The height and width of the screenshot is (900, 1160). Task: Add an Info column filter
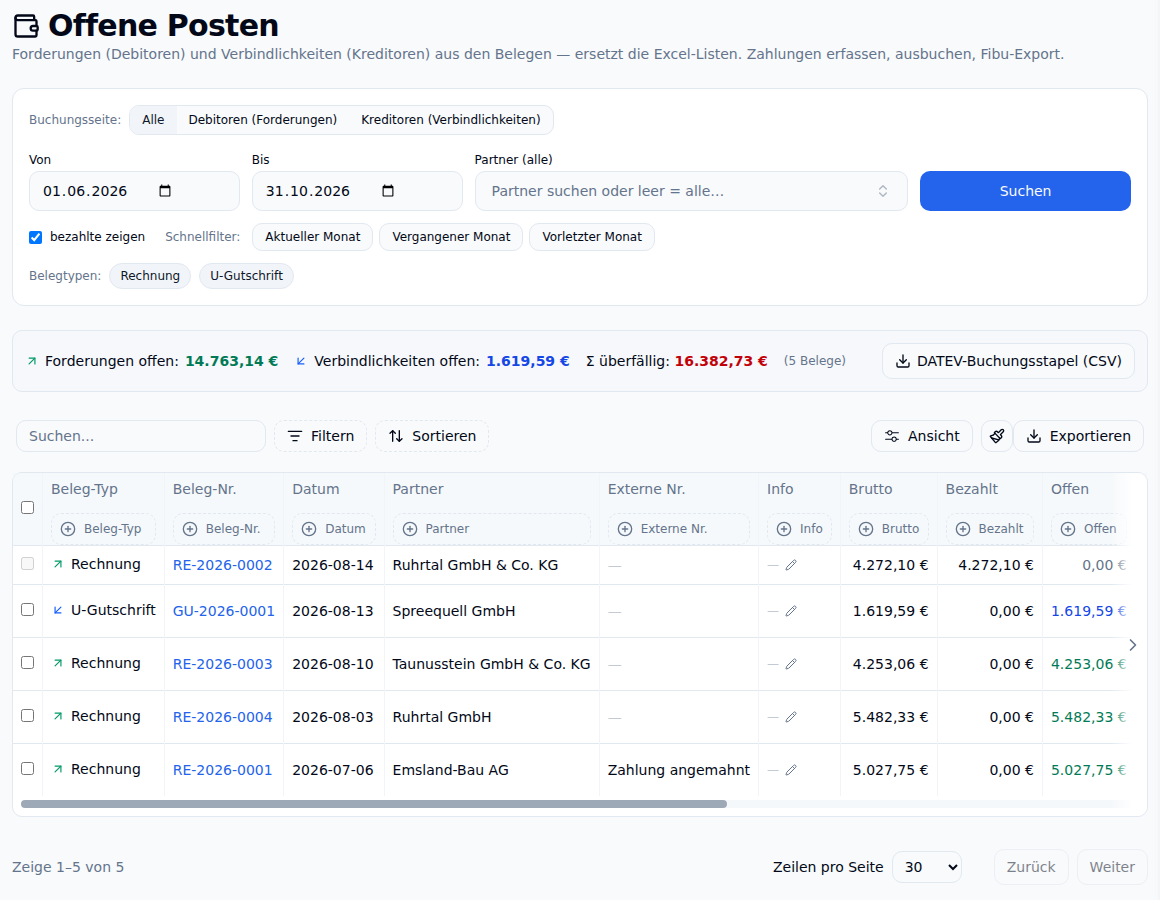pos(800,529)
